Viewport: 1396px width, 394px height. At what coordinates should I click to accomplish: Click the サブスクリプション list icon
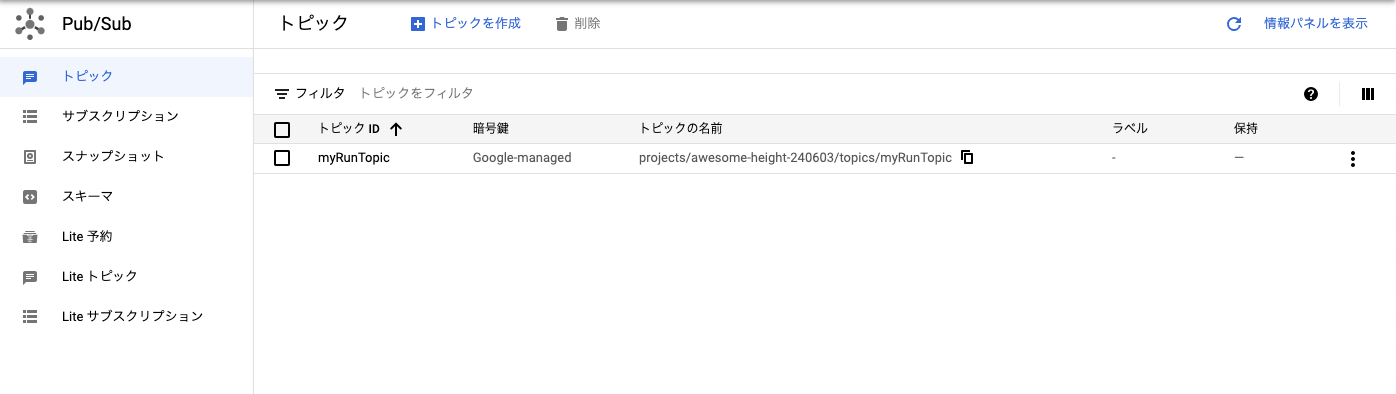pos(30,117)
